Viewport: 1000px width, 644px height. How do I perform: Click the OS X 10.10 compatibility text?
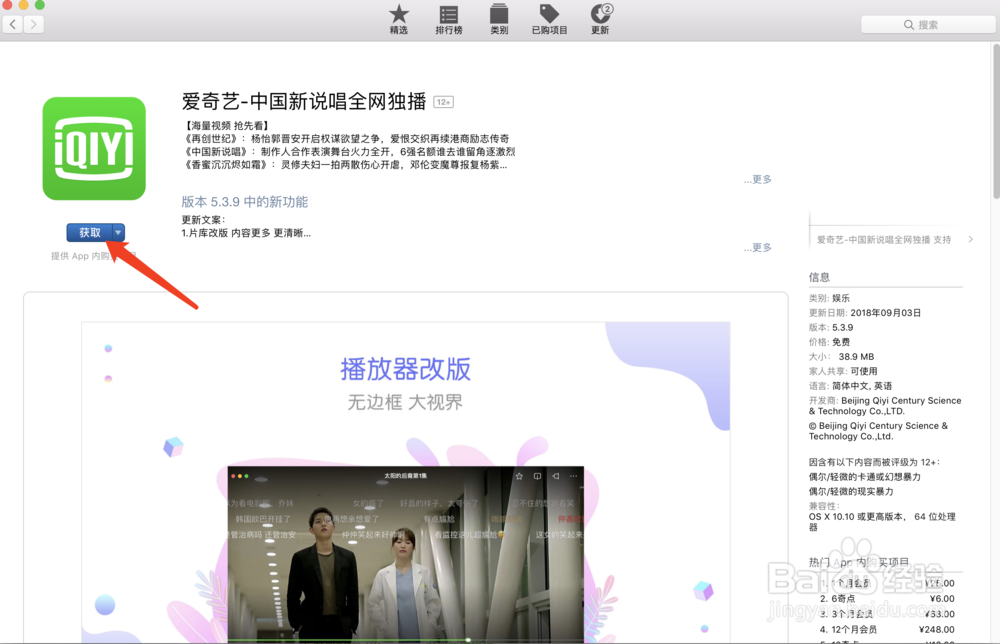tap(882, 522)
